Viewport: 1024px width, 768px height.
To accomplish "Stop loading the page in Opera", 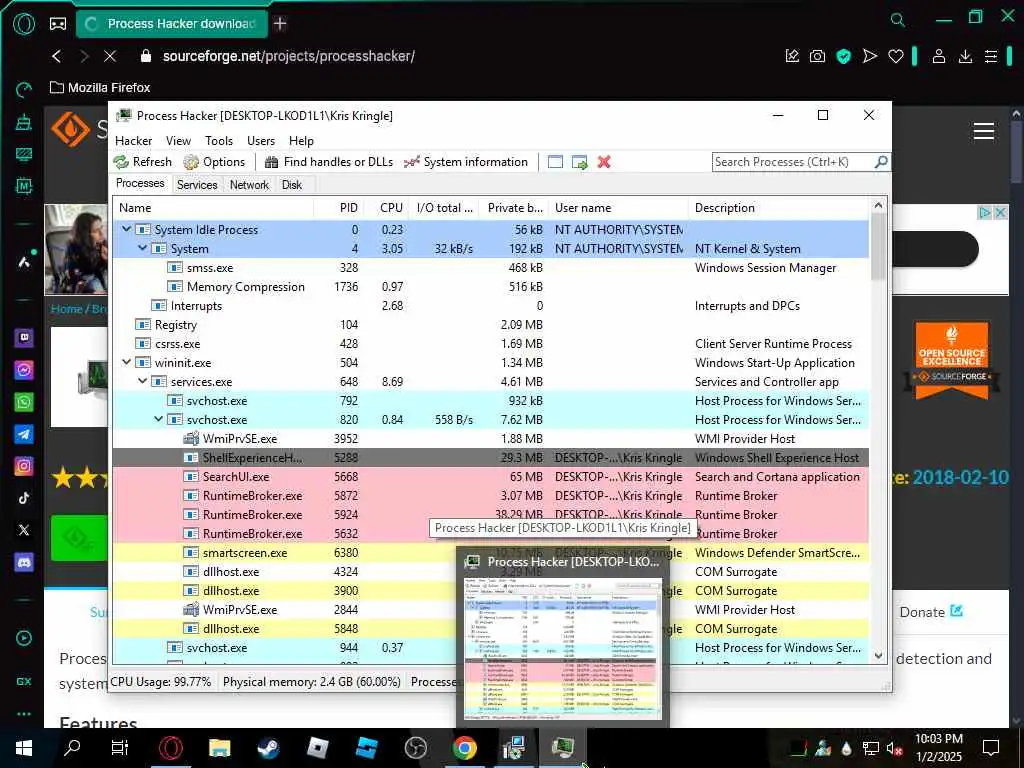I will pyautogui.click(x=110, y=56).
